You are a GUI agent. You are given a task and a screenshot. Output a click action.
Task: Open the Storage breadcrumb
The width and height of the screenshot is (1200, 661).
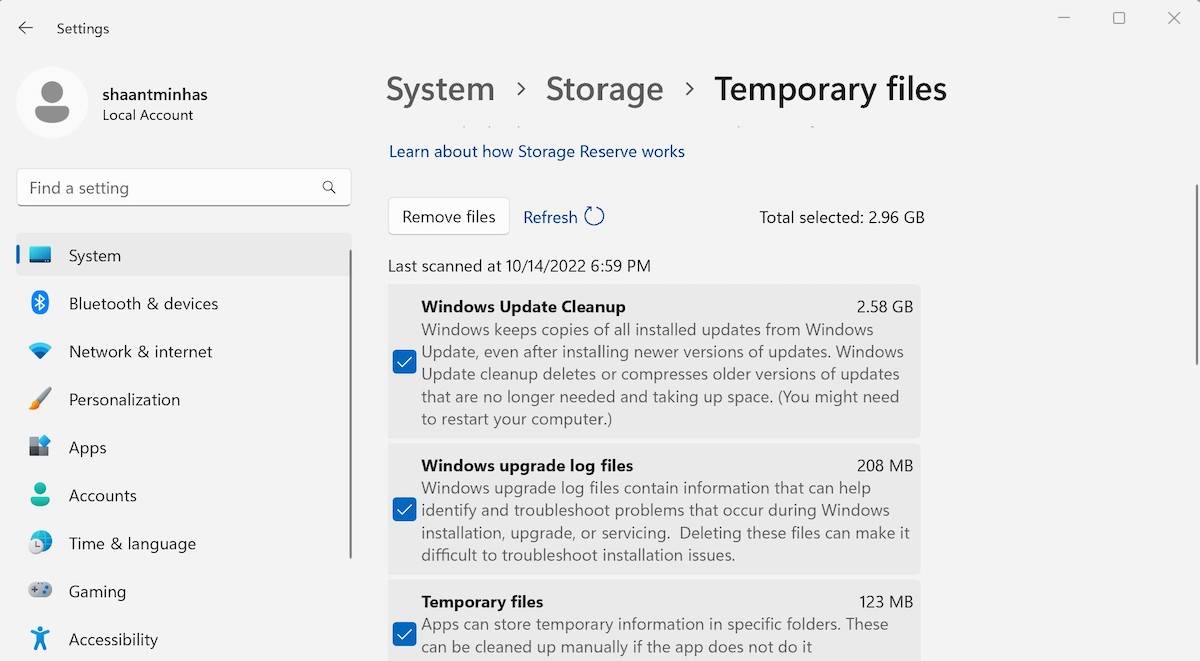[x=604, y=89]
